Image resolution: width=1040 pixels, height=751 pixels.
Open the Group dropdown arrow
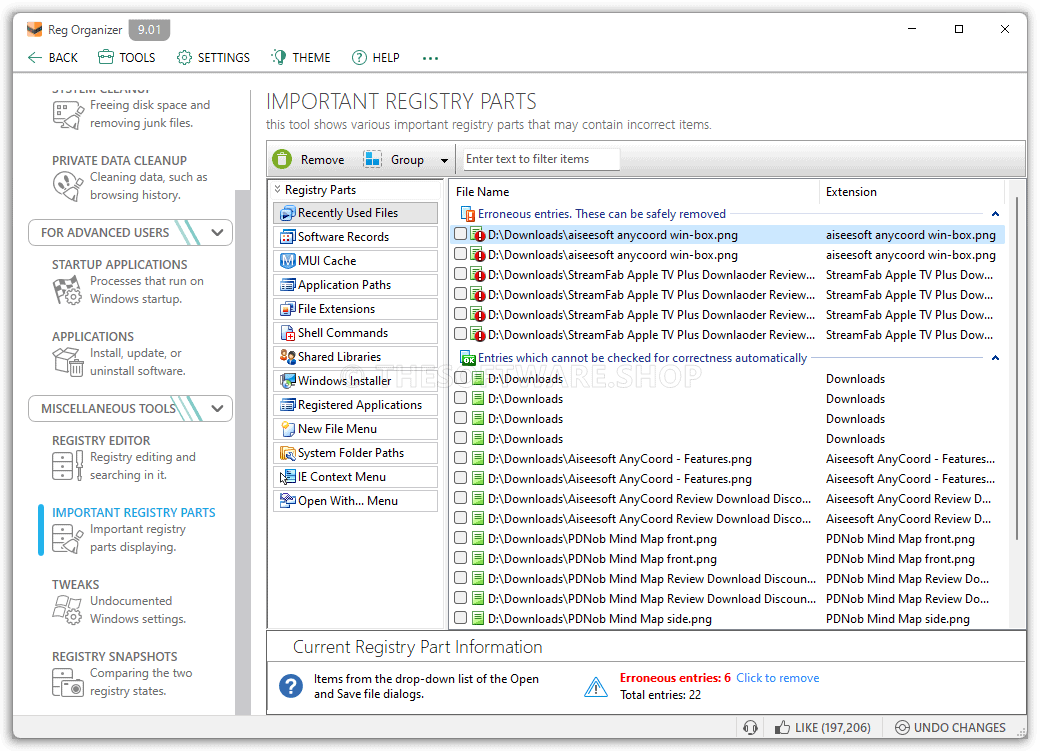tap(444, 160)
